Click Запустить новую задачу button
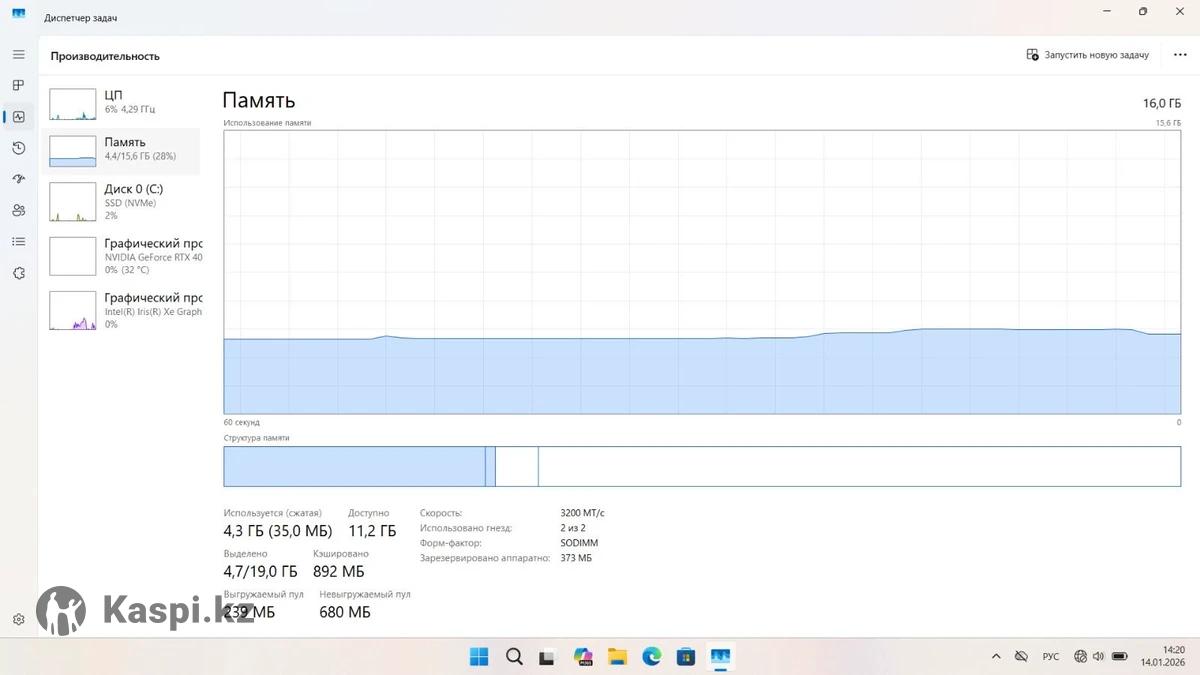Image resolution: width=1200 pixels, height=675 pixels. tap(1088, 55)
